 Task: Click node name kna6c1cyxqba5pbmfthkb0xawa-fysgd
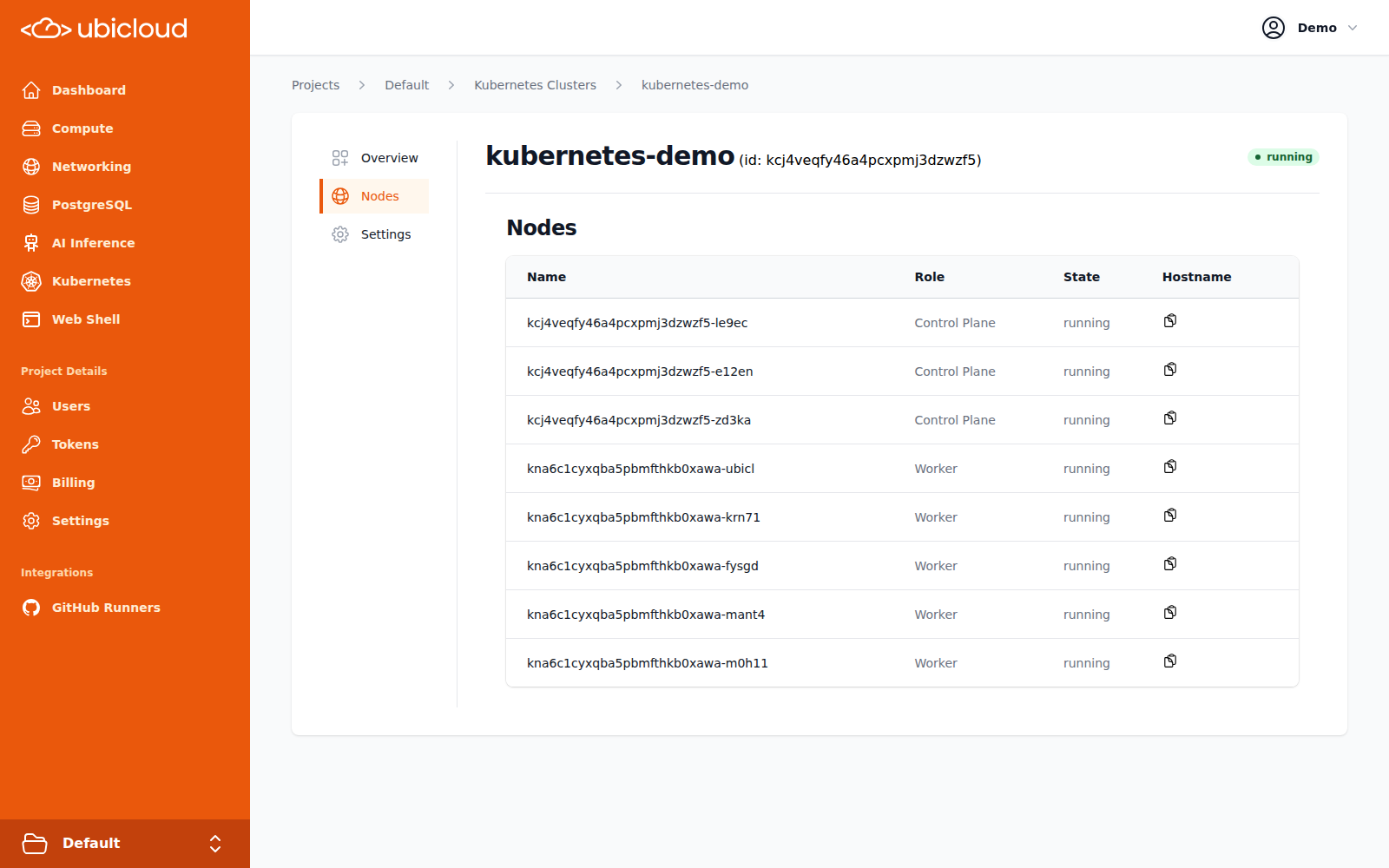point(642,566)
